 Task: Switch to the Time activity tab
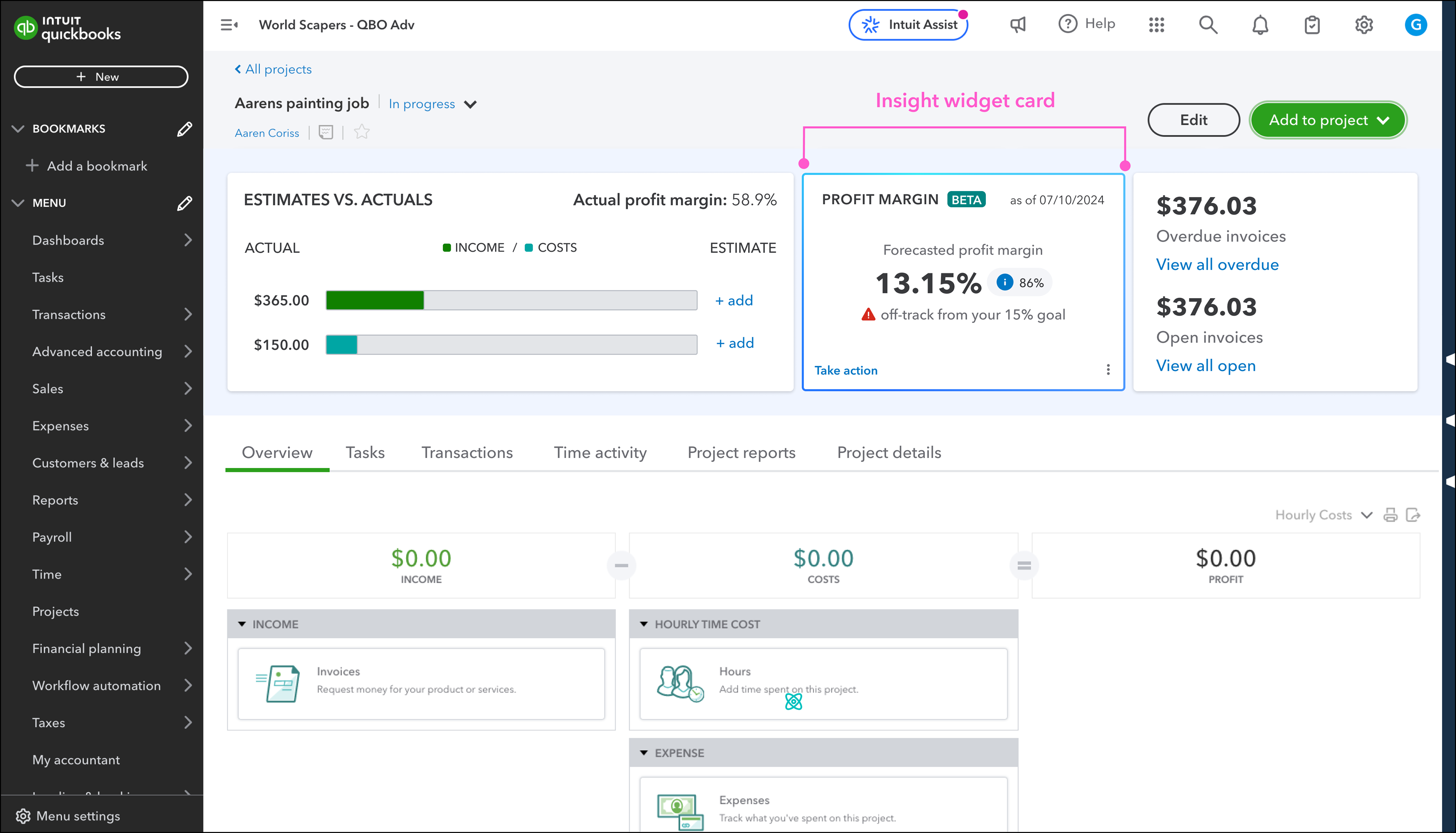click(600, 453)
